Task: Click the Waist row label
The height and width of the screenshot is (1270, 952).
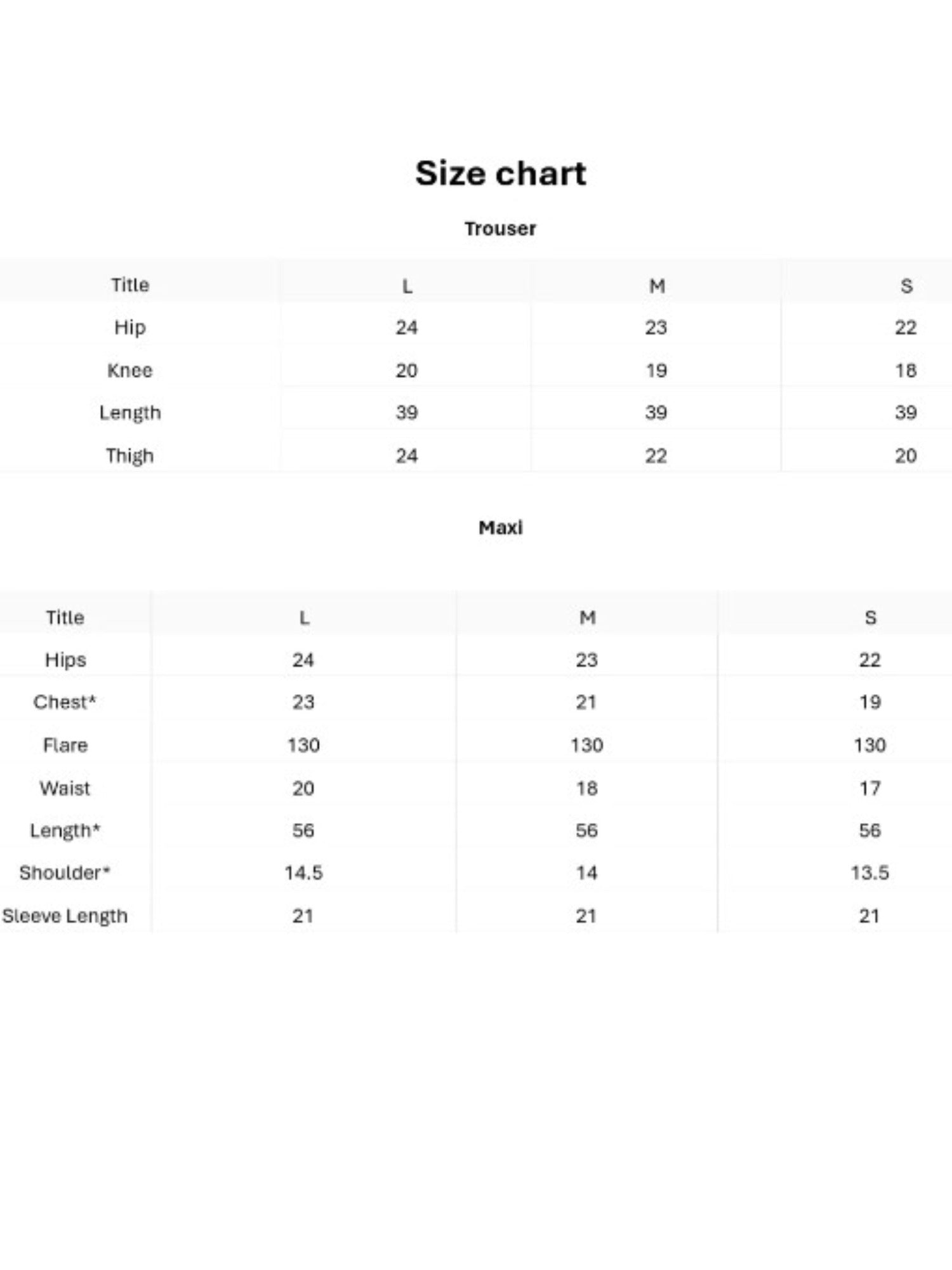Action: pos(65,788)
